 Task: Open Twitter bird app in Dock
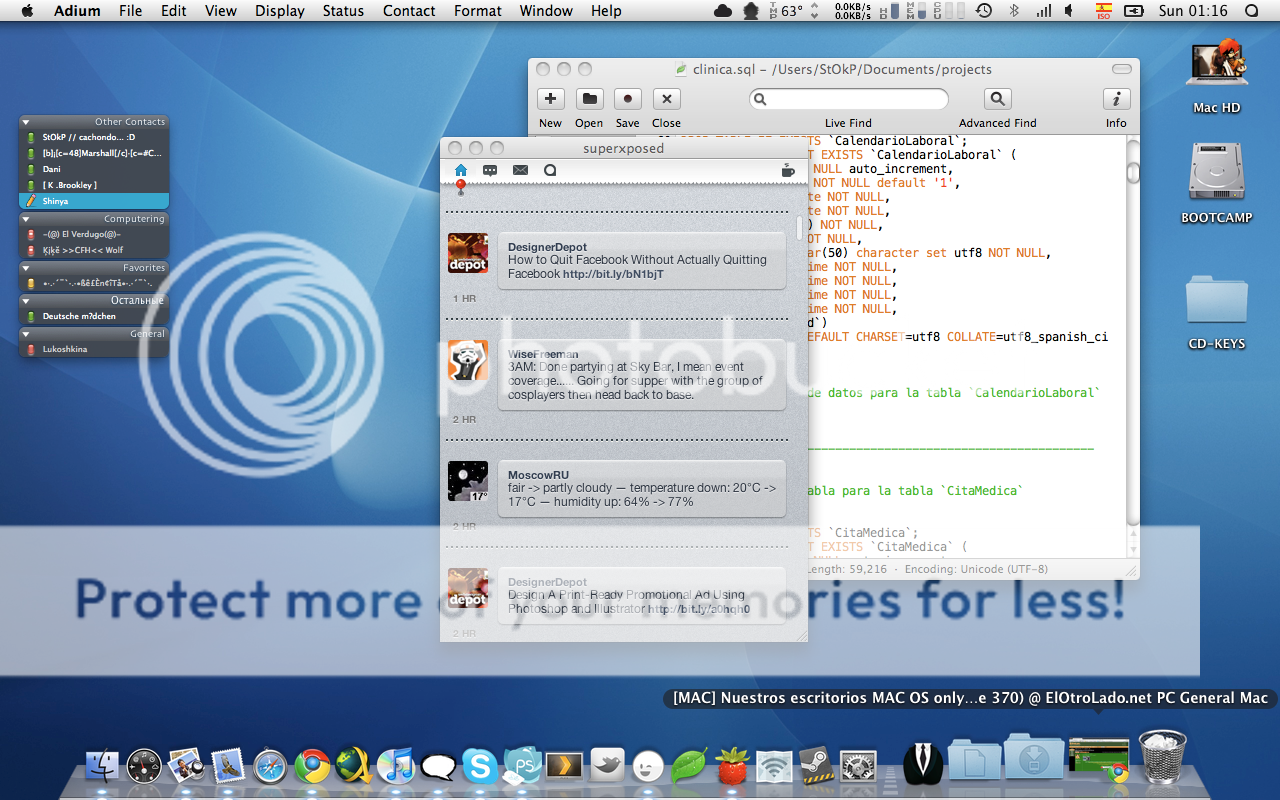607,766
